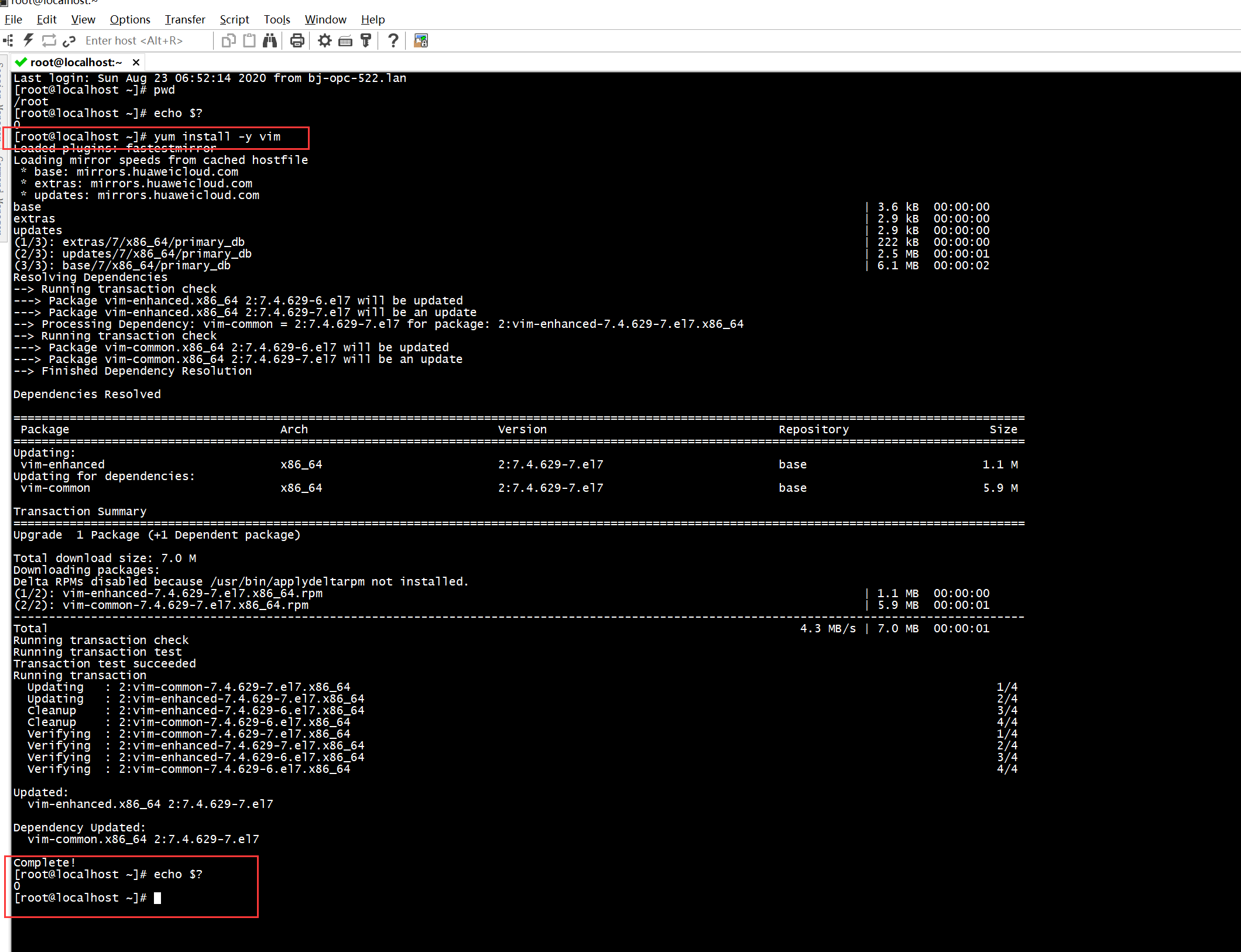The width and height of the screenshot is (1241, 952).
Task: Close the root@localhost:~ tab
Action: coord(136,62)
